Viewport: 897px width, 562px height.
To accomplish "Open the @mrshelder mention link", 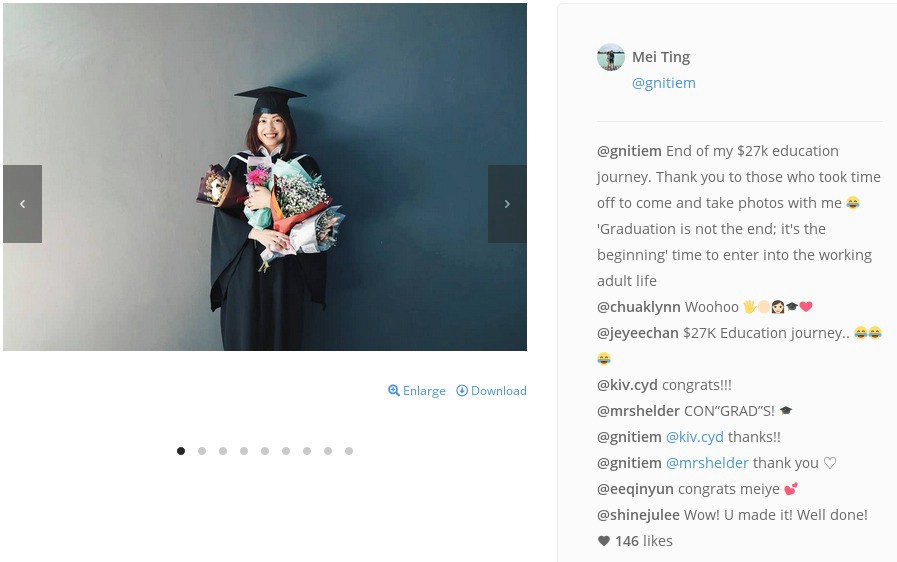I will [x=707, y=463].
